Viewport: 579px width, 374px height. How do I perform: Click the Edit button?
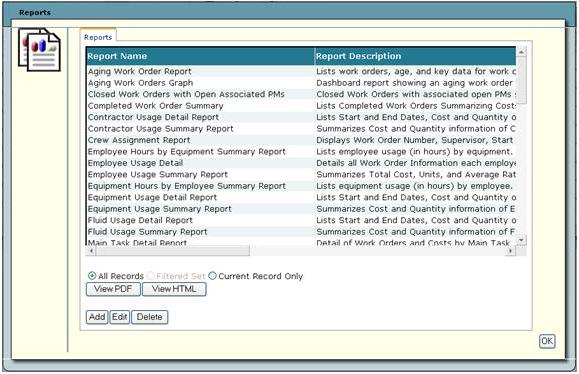pos(120,317)
